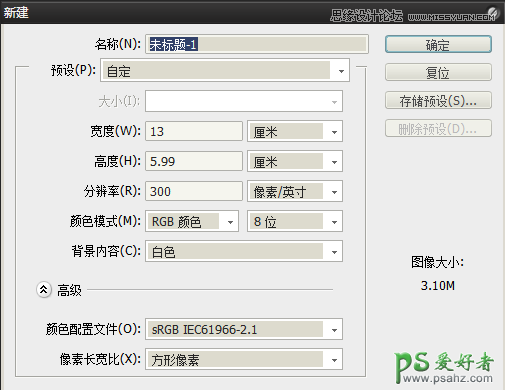Click the 删除预设(D)... button
This screenshot has width=505, height=390.
click(x=438, y=128)
